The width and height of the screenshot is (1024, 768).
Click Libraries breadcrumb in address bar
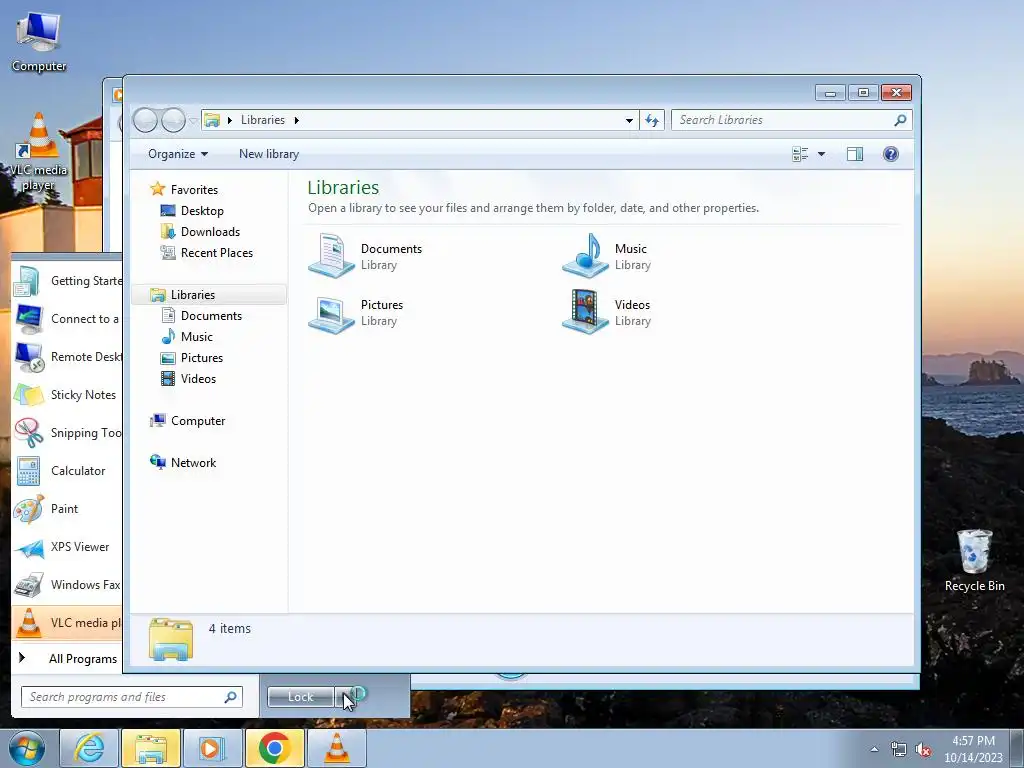[x=263, y=120]
